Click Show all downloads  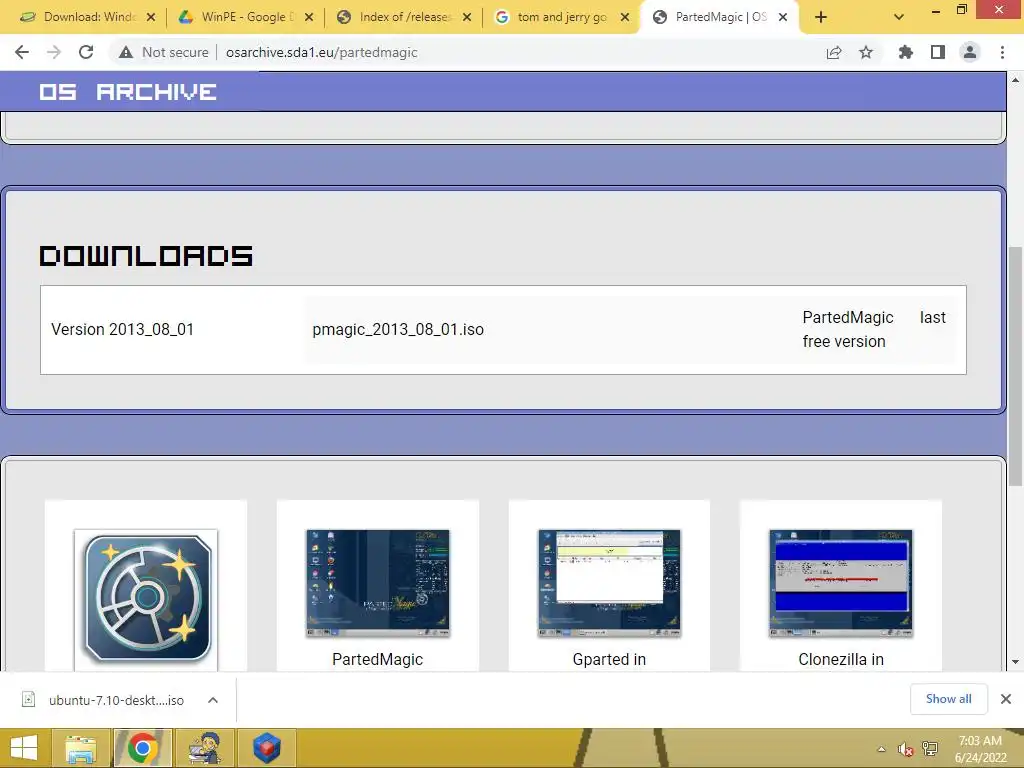click(948, 699)
